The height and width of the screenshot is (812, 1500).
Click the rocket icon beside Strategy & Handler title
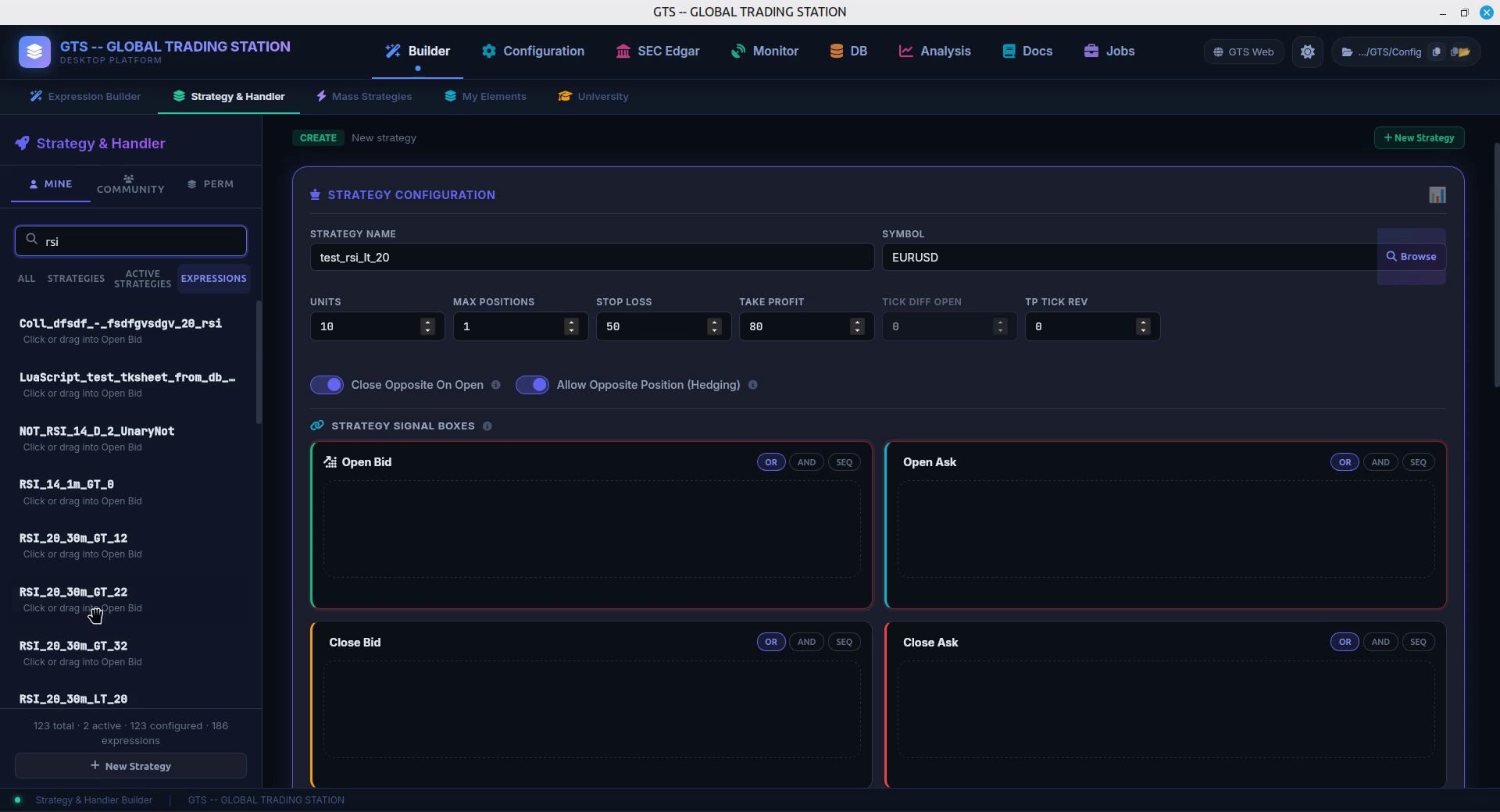pyautogui.click(x=22, y=143)
